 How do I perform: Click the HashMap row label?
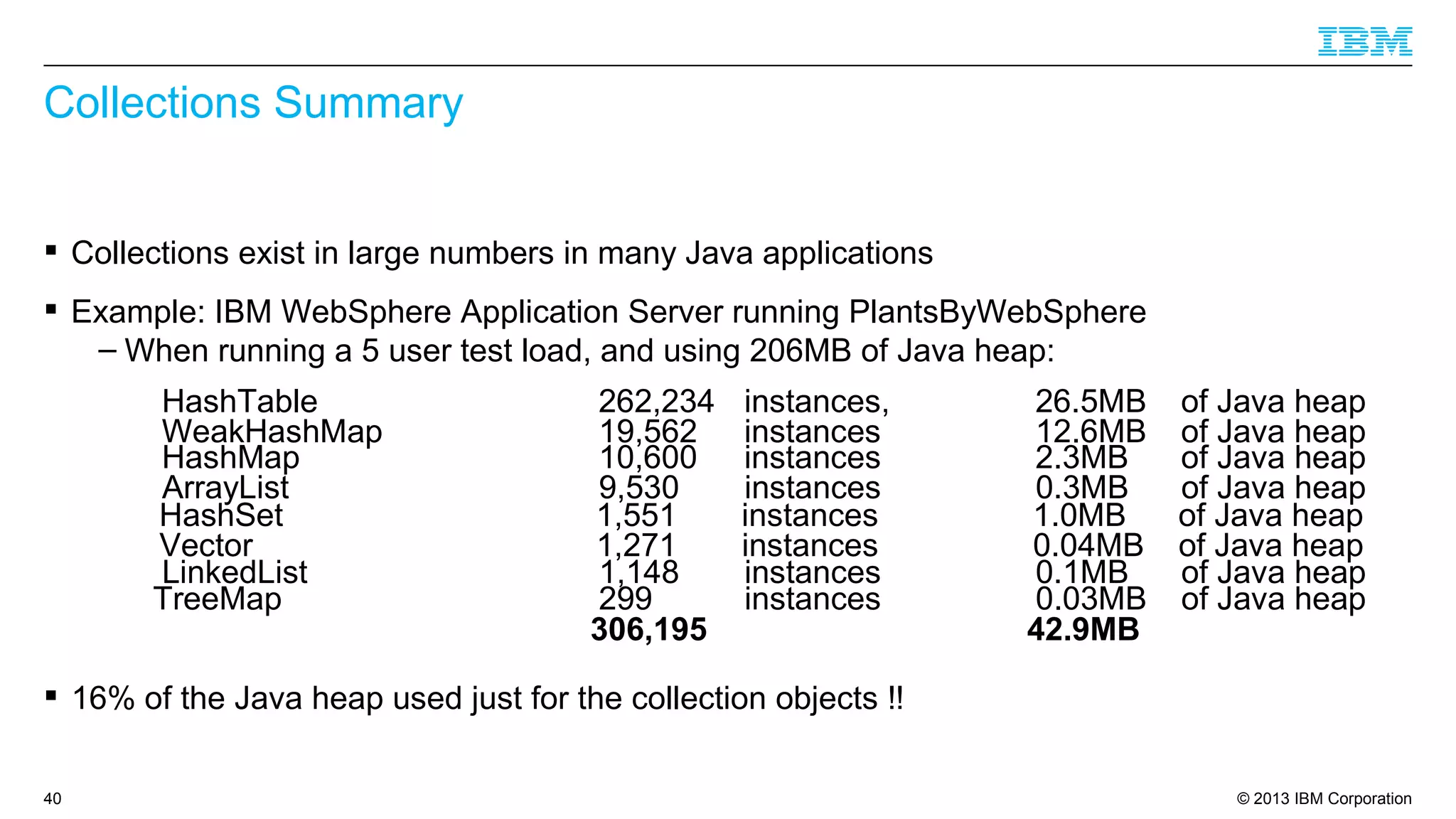point(230,459)
